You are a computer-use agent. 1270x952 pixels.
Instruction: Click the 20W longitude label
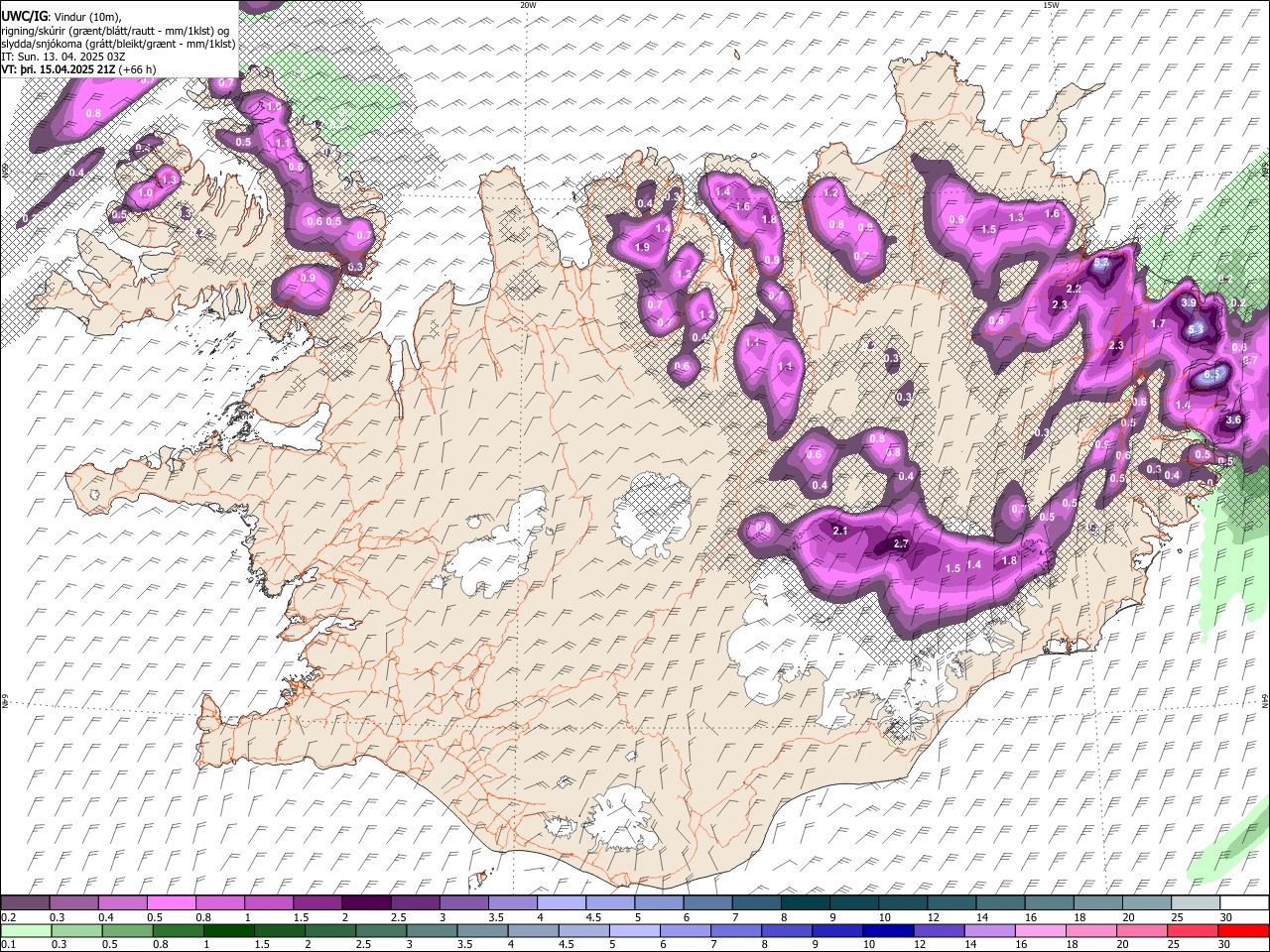coord(529,5)
